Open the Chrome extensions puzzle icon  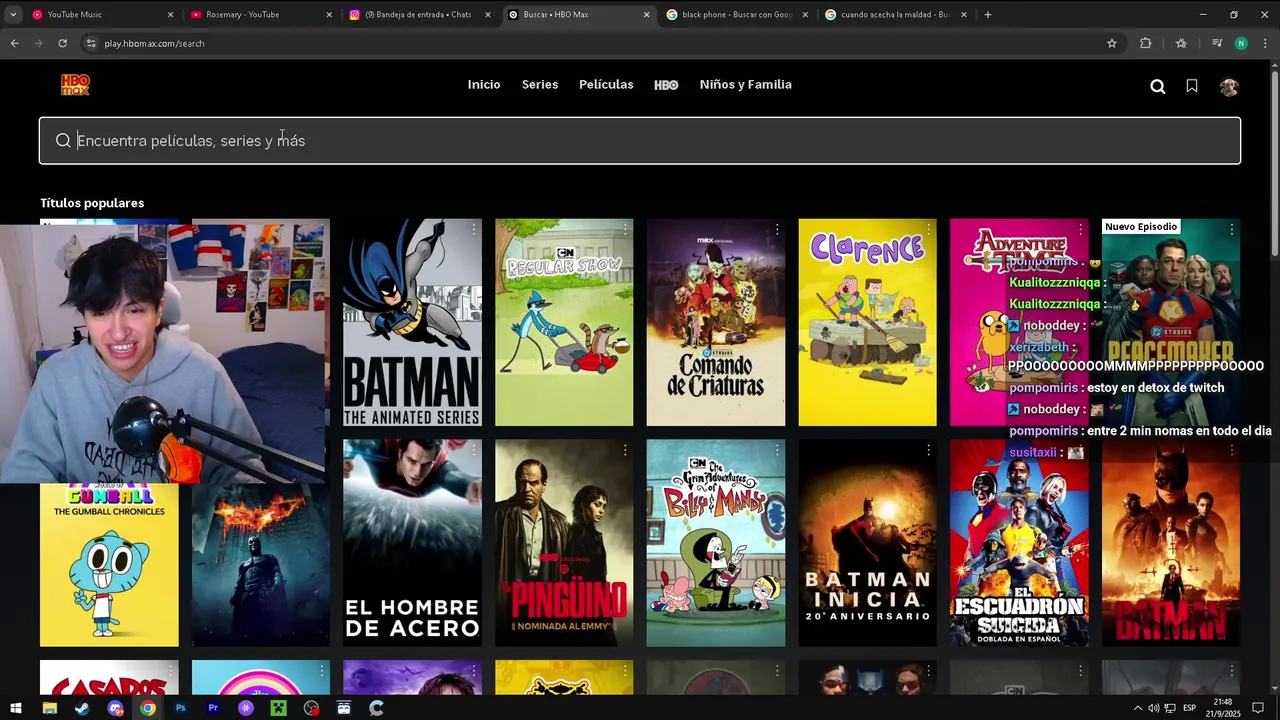[x=1146, y=43]
